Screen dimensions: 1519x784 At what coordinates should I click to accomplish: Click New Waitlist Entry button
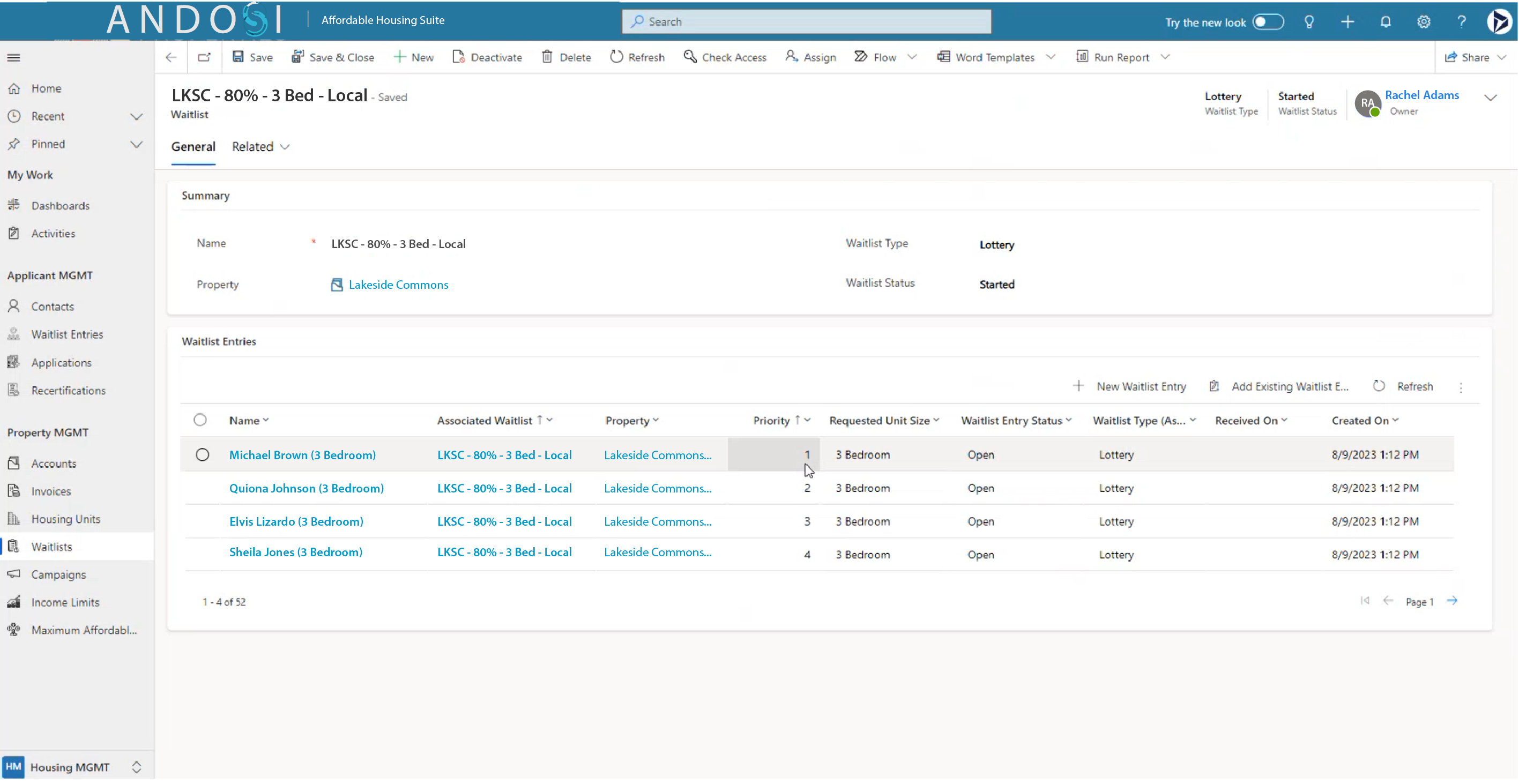[x=1130, y=387]
